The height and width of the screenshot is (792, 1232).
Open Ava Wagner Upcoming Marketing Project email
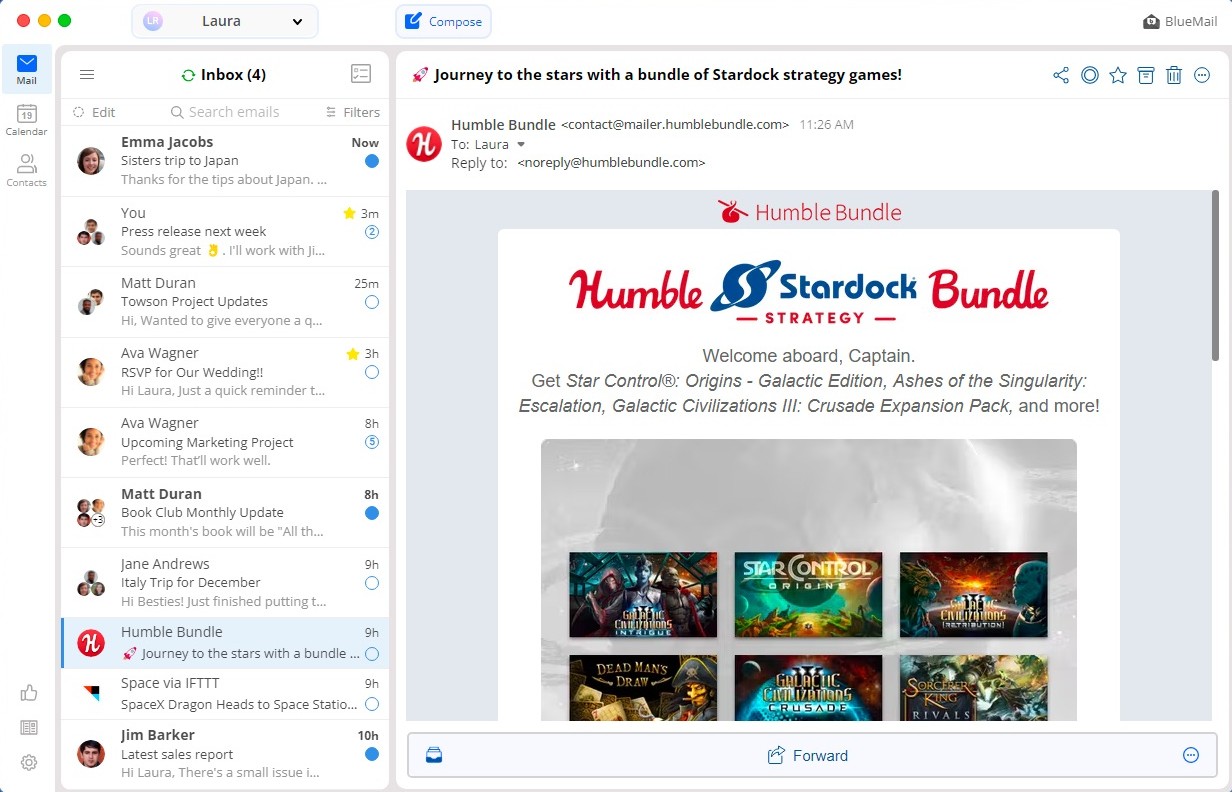click(x=225, y=442)
